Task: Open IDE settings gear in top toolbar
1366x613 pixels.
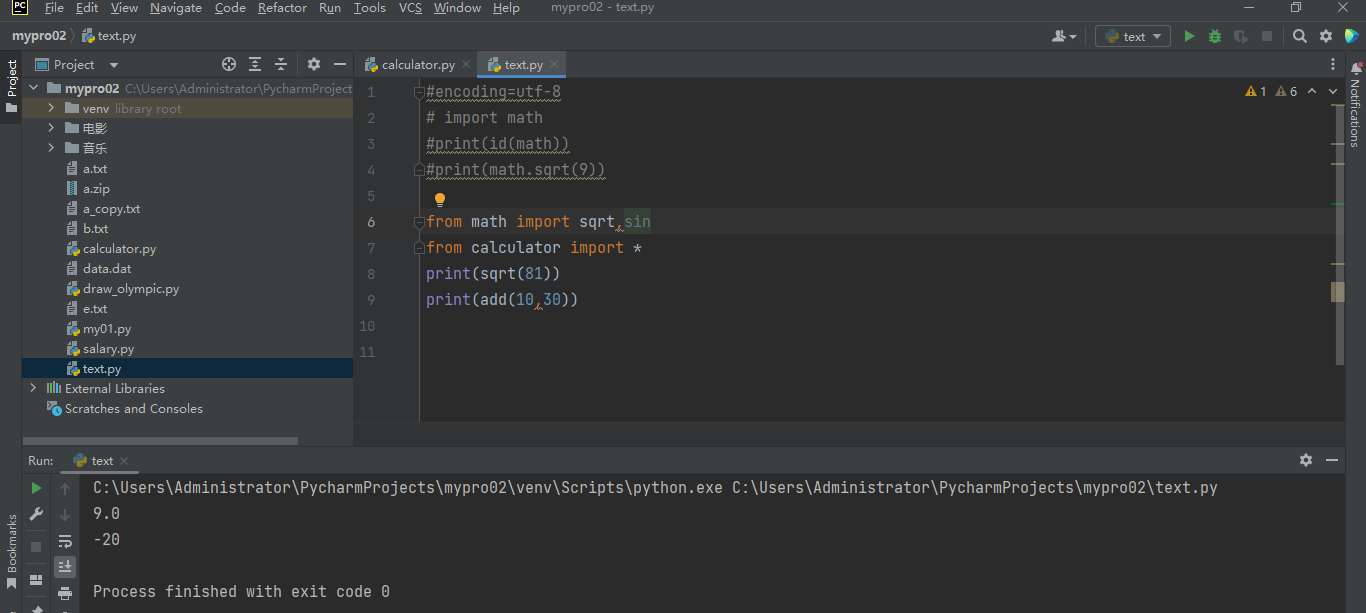Action: (x=1326, y=36)
